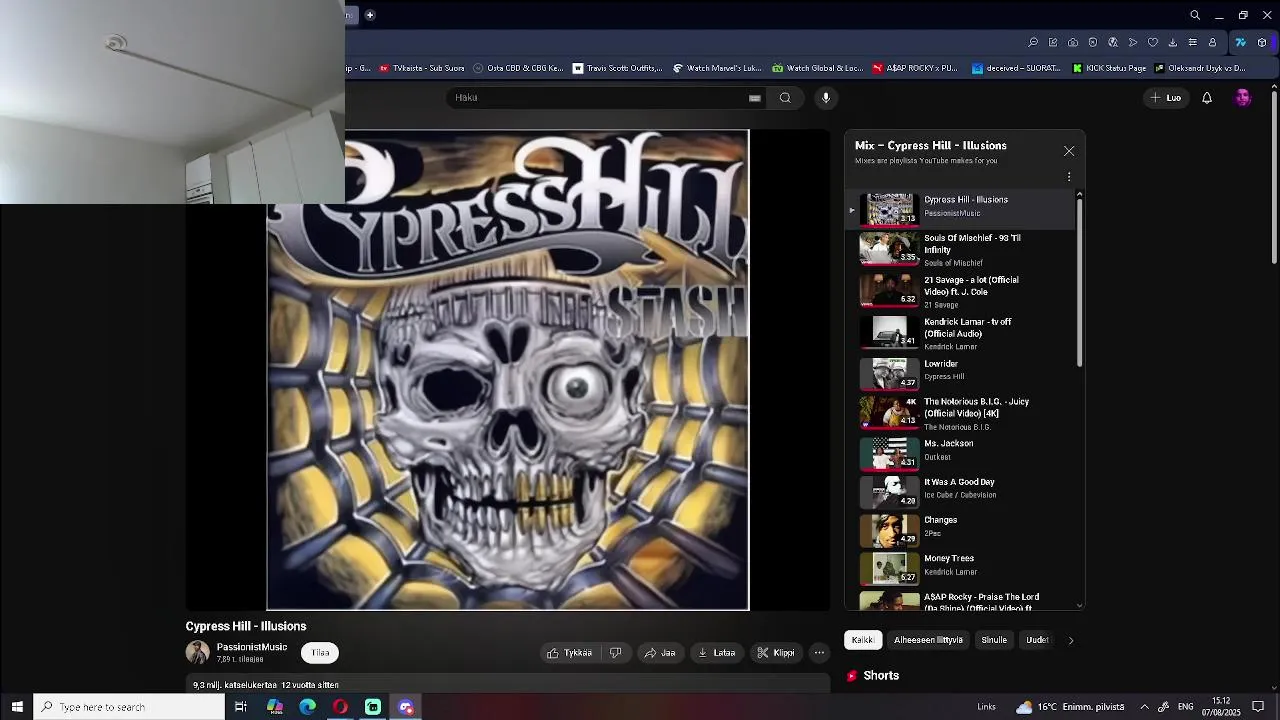Open PassionistMusic channel name link
This screenshot has height=720, width=1280.
coord(252,647)
